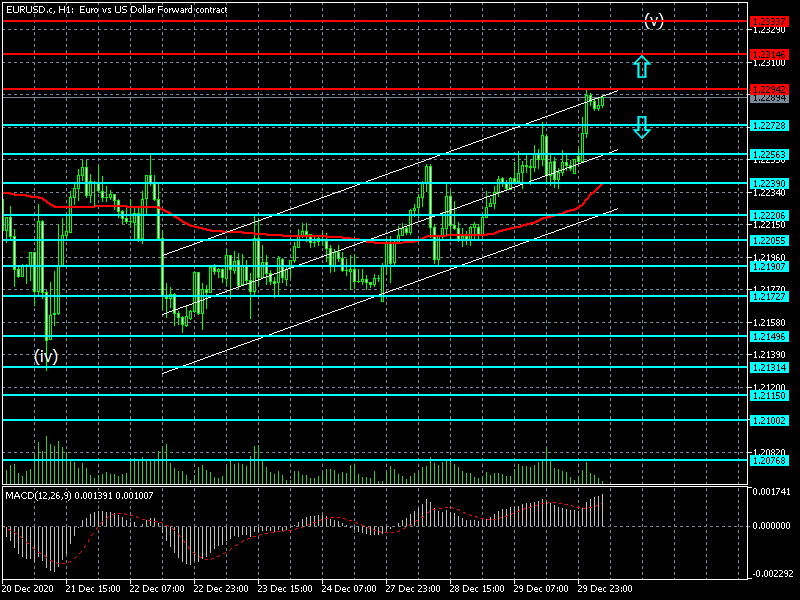
Task: Select the (iv) wave label
Action: tap(46, 355)
